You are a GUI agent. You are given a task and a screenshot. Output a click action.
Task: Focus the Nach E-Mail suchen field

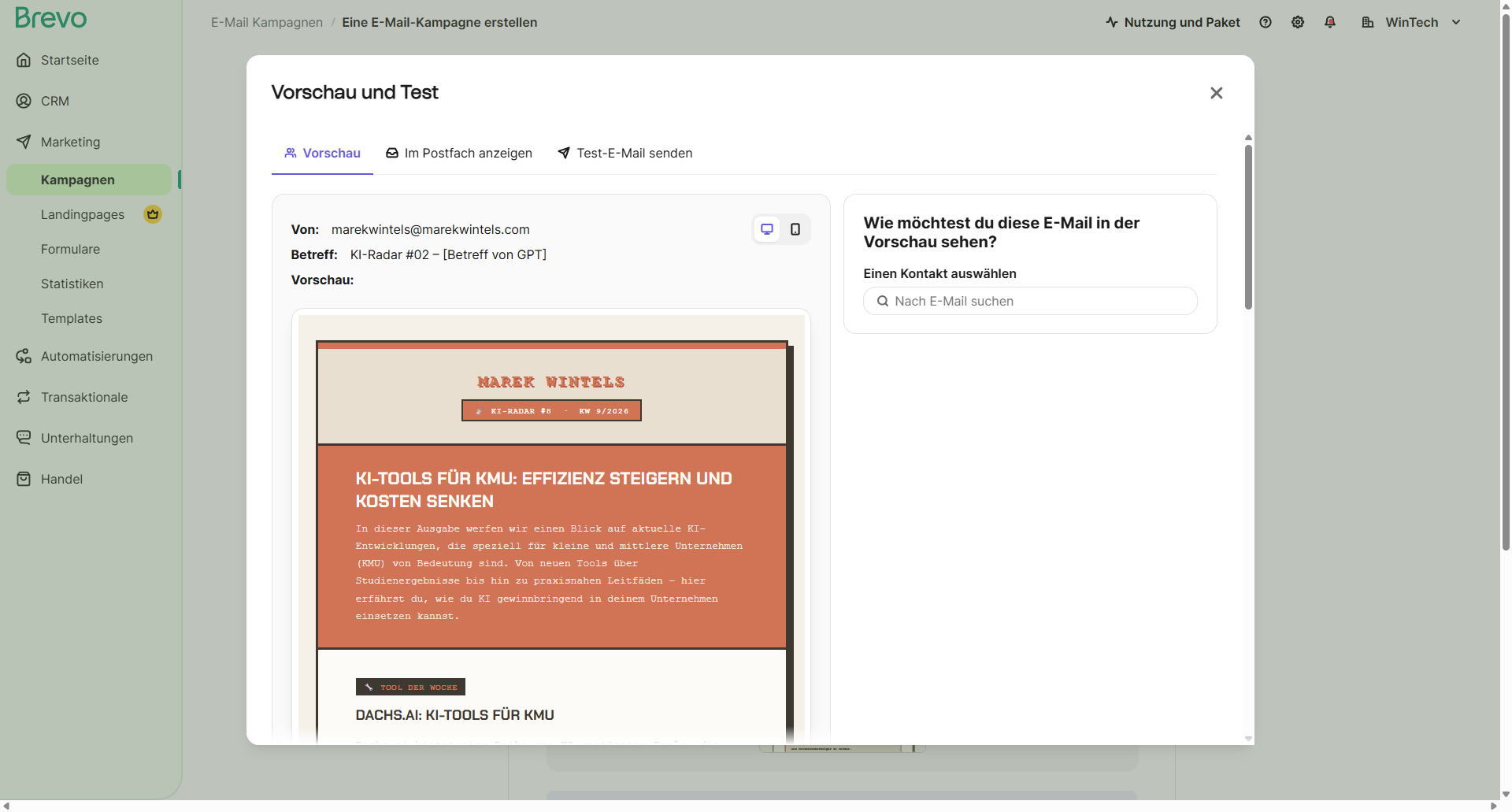click(1030, 301)
